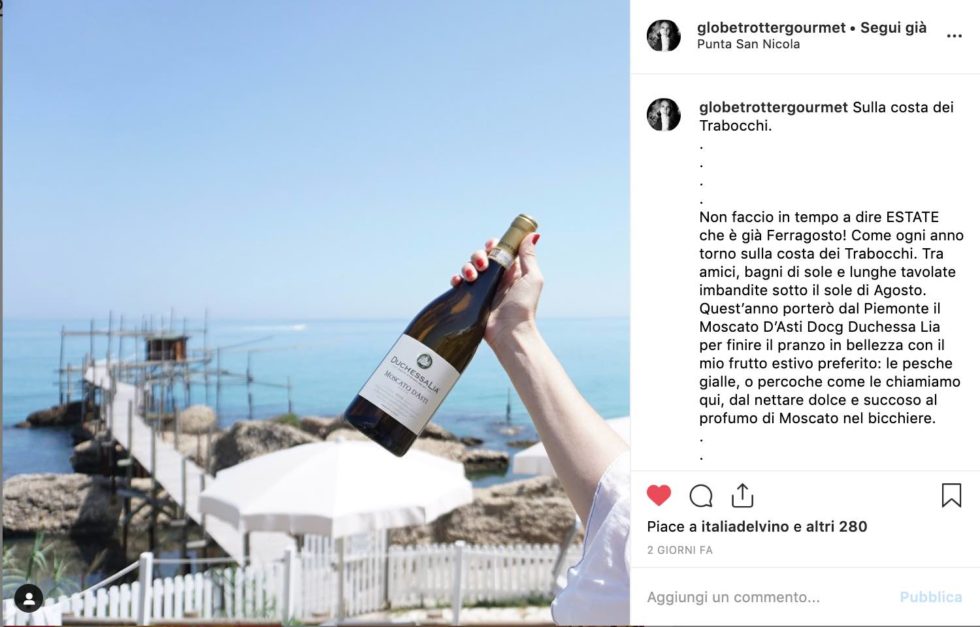Open the 2 GIORNI FA timestamp
980x627 pixels.
(679, 550)
